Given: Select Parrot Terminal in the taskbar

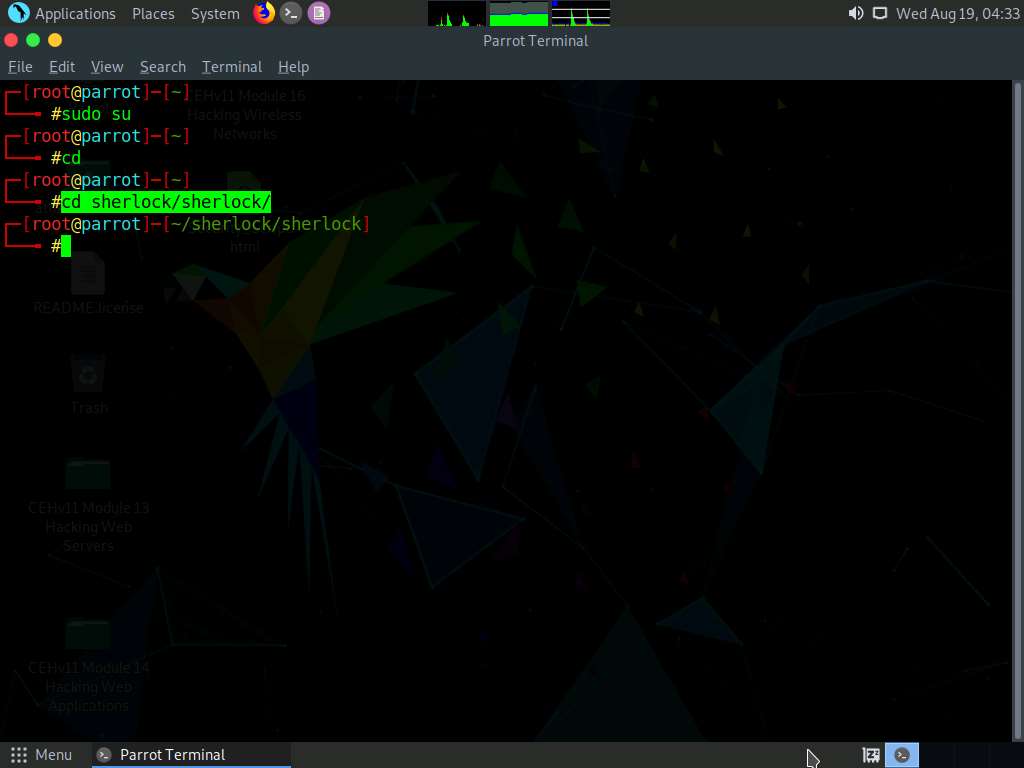Looking at the screenshot, I should [x=191, y=755].
